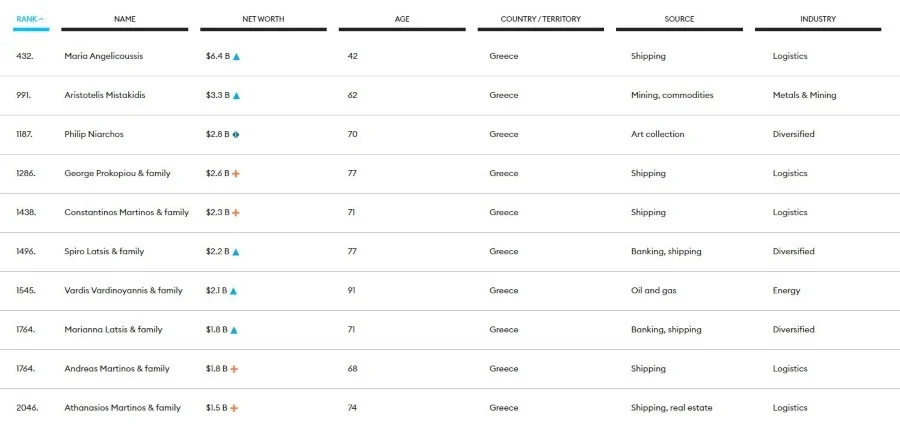900x425 pixels.
Task: Open Philip Niarchos profile link
Action: click(94, 135)
